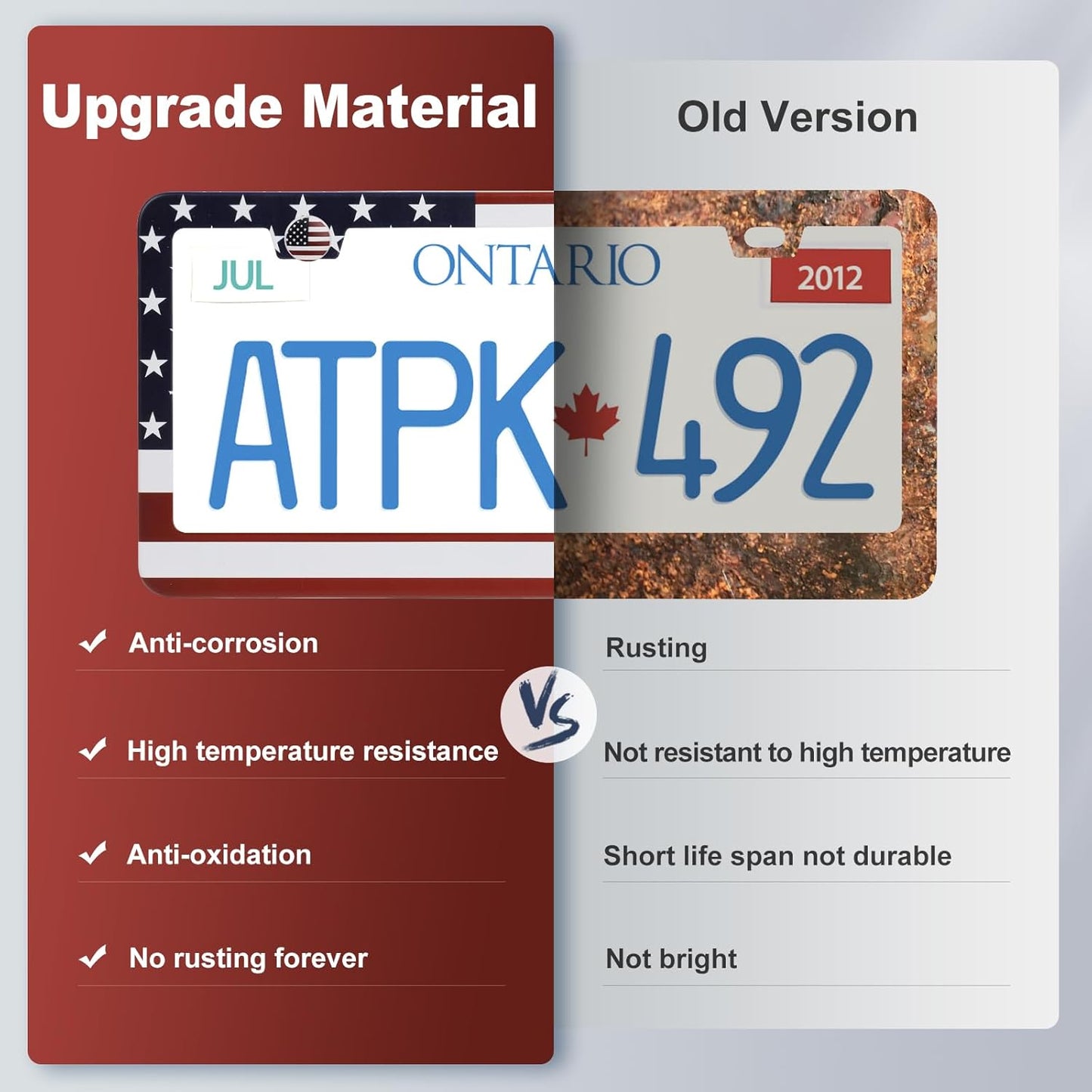
Task: Click the checkmark beside Anti-oxidation
Action: coord(93,854)
